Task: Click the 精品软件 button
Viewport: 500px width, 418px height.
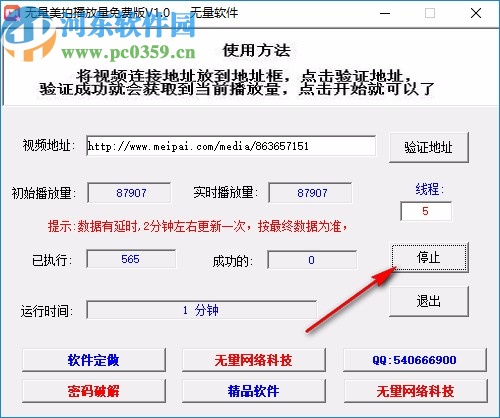Action: tap(254, 391)
